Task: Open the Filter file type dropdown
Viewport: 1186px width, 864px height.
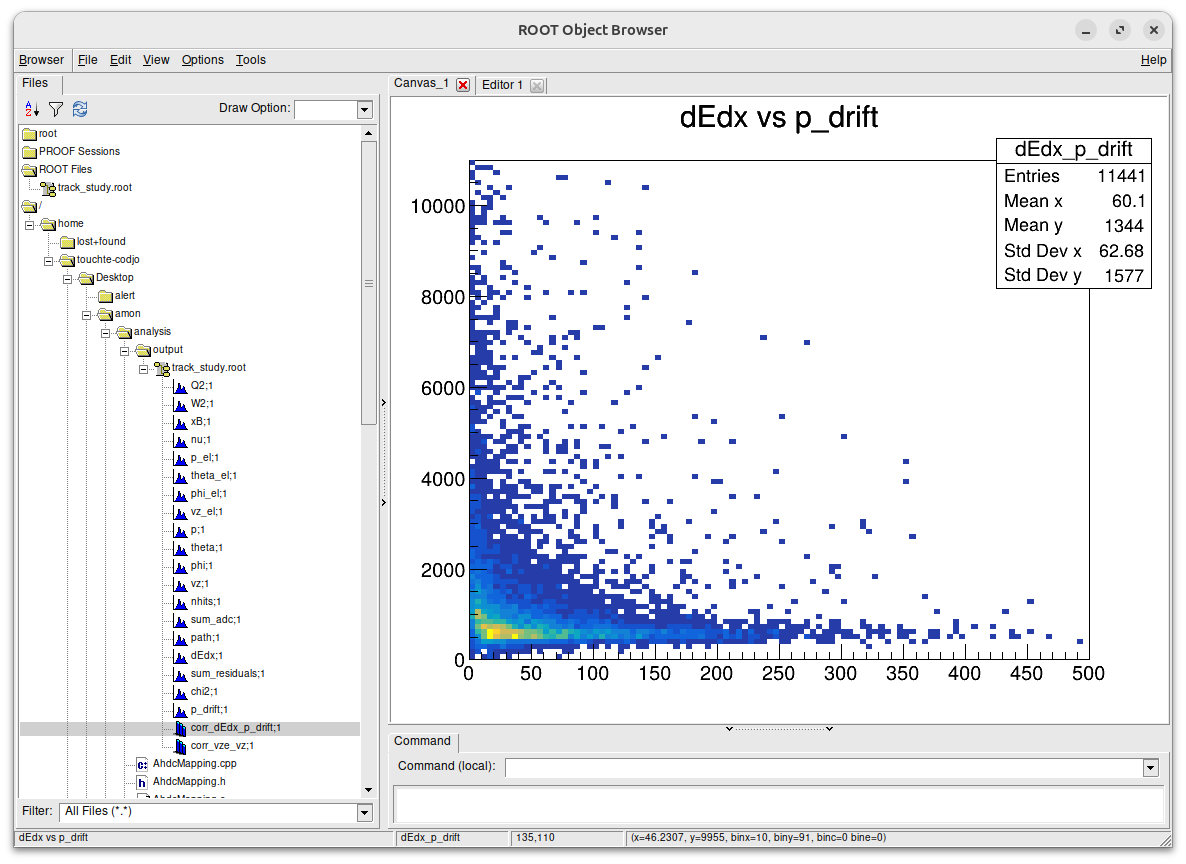Action: (365, 813)
